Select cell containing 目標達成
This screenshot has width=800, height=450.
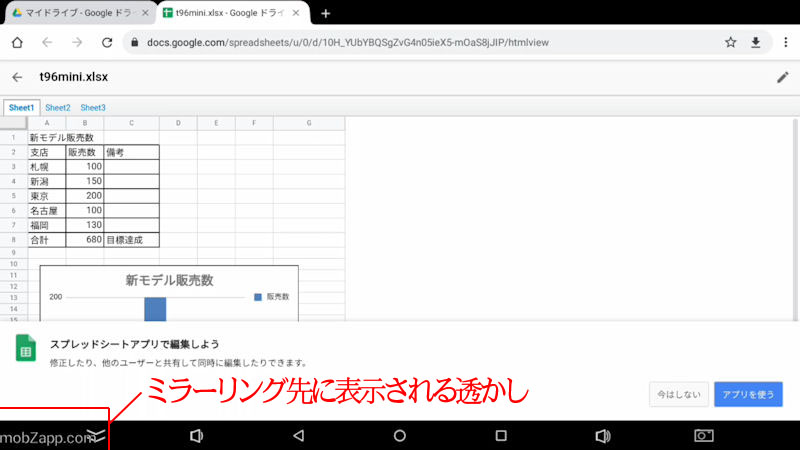point(130,240)
